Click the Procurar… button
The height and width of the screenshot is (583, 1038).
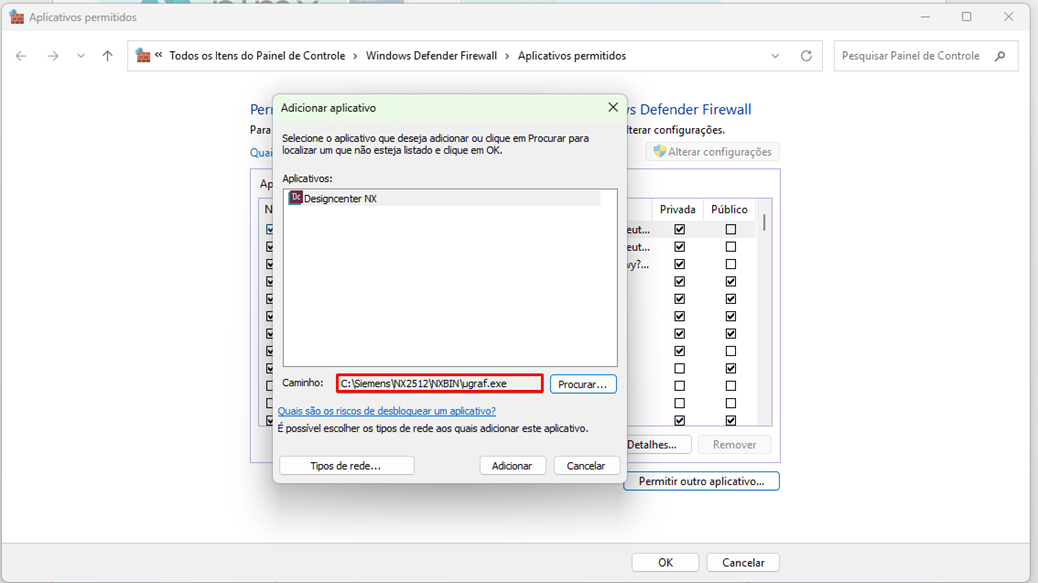[x=583, y=384]
